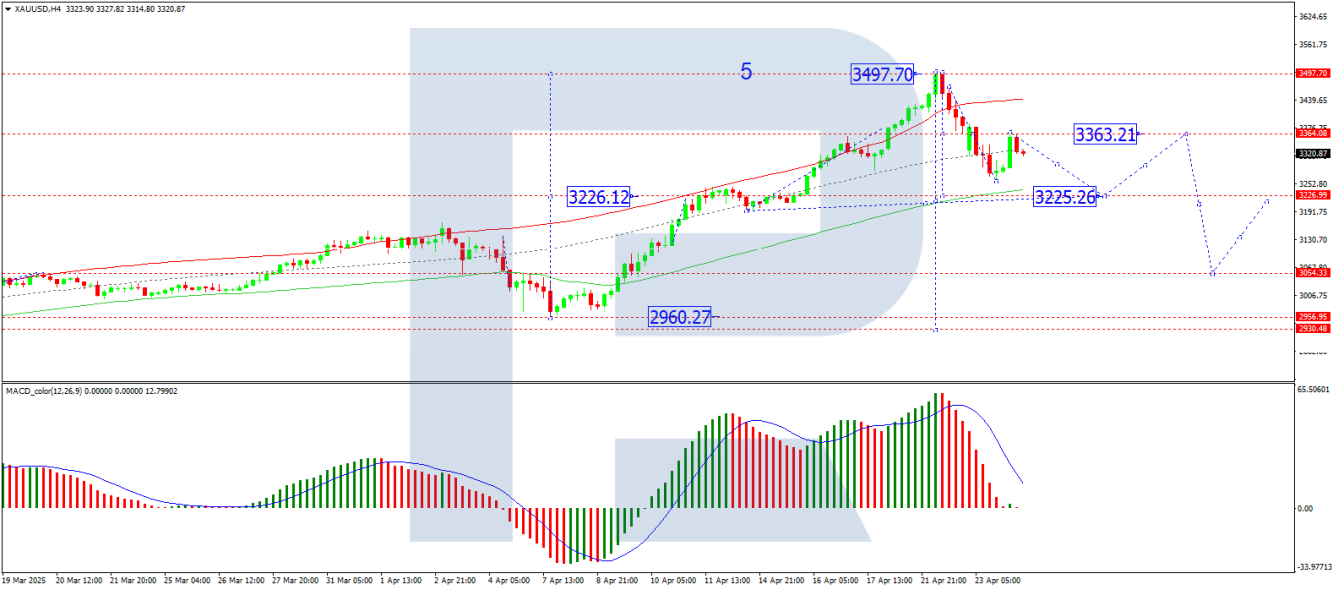
Task: Click the 11 Apr 13:00 time label
Action: [x=727, y=580]
